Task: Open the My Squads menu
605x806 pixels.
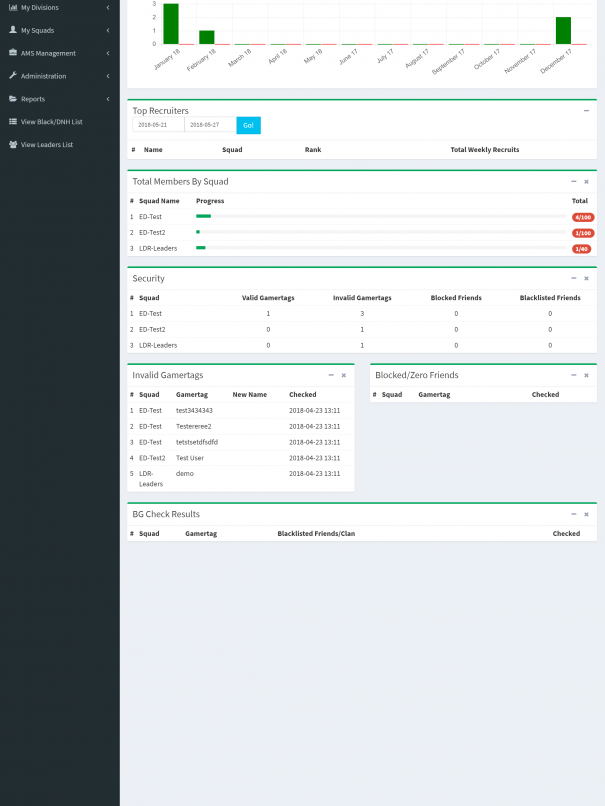Action: coord(37,30)
